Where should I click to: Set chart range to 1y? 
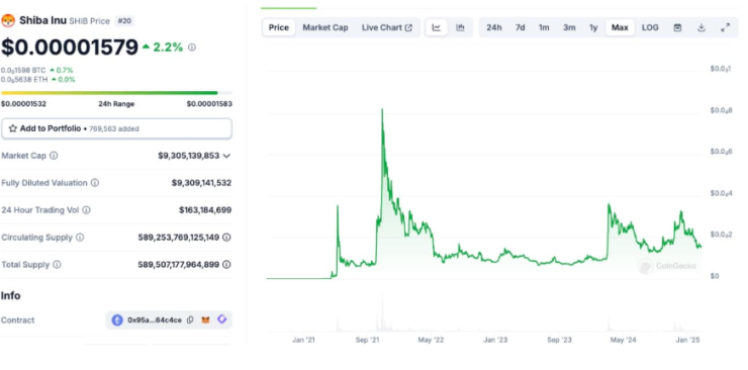coord(593,28)
